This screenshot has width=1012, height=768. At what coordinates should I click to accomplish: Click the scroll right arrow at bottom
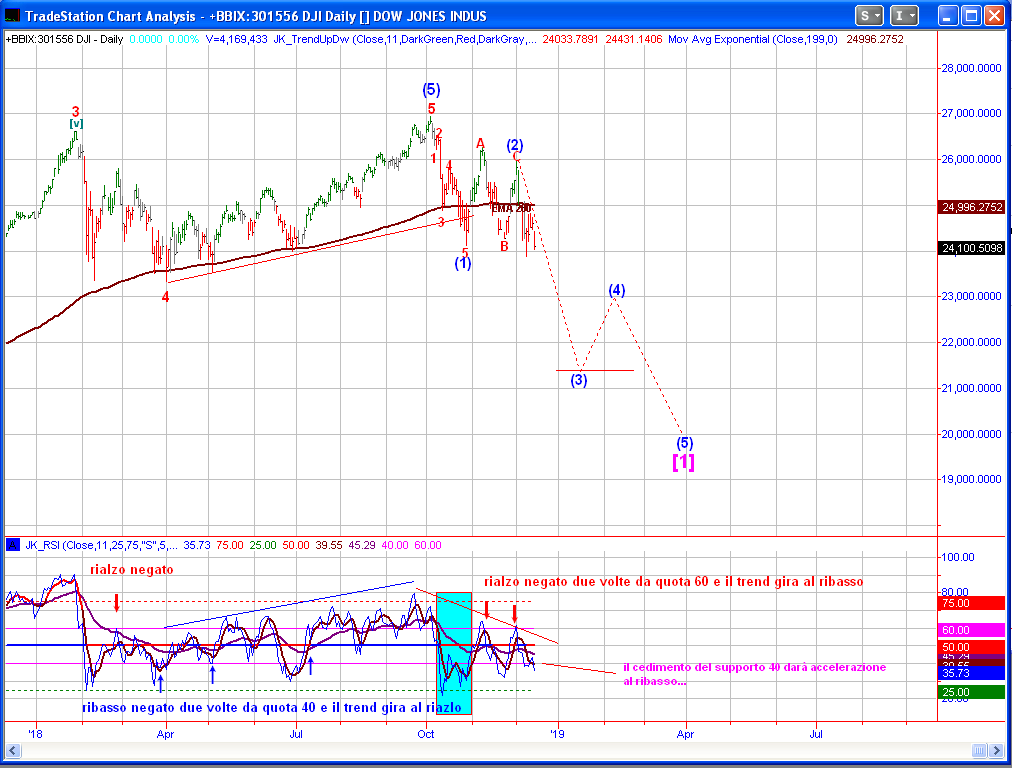[x=998, y=751]
